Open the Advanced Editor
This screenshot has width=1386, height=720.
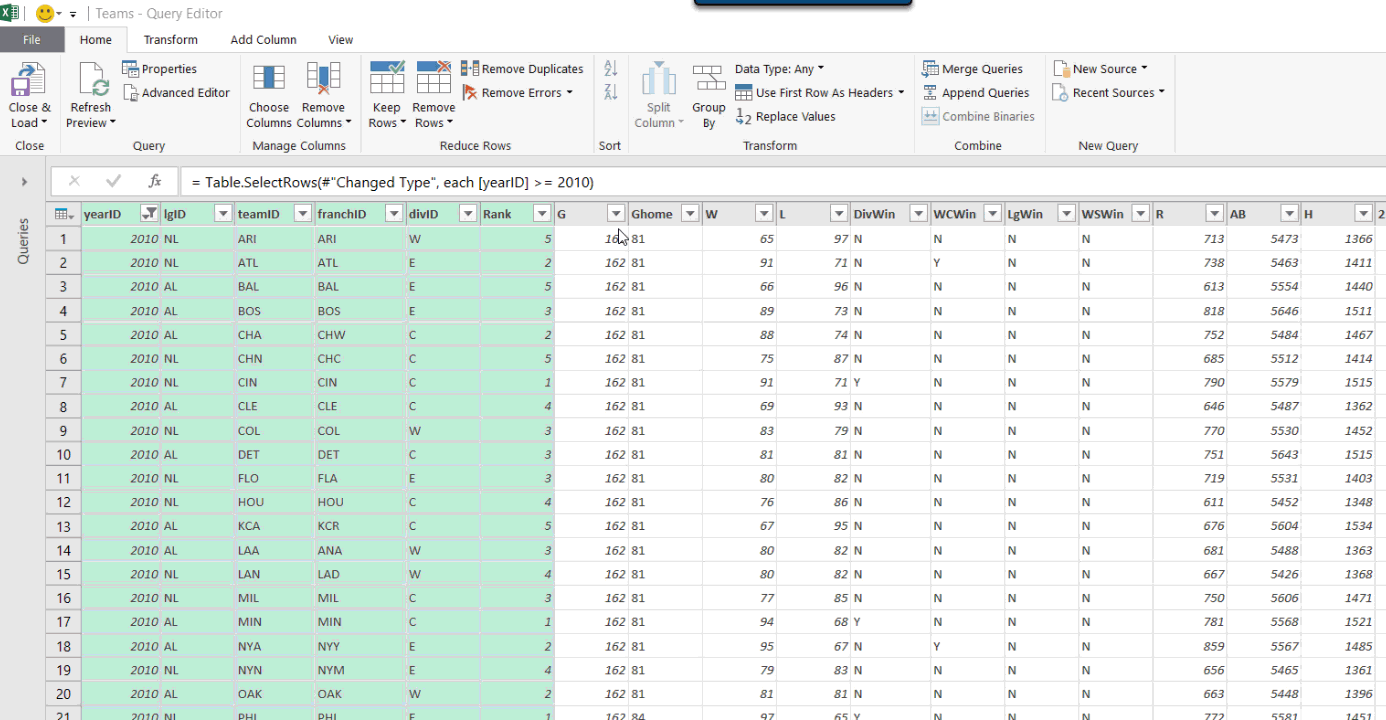[176, 93]
